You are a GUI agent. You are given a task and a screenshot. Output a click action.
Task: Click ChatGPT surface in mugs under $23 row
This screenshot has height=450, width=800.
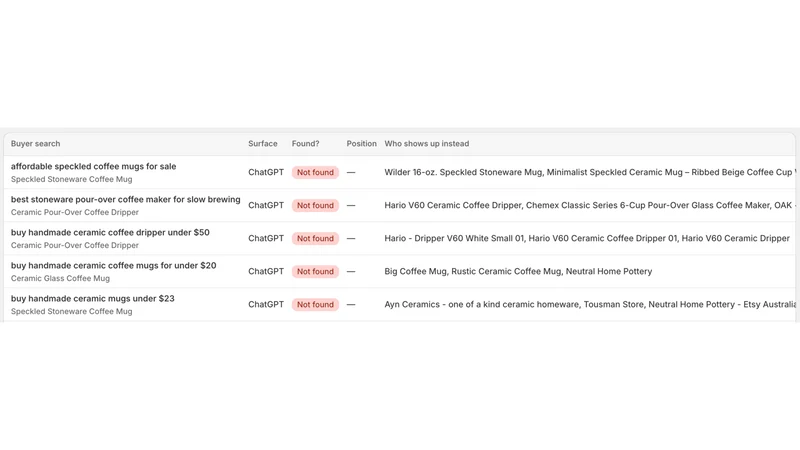[x=266, y=305]
